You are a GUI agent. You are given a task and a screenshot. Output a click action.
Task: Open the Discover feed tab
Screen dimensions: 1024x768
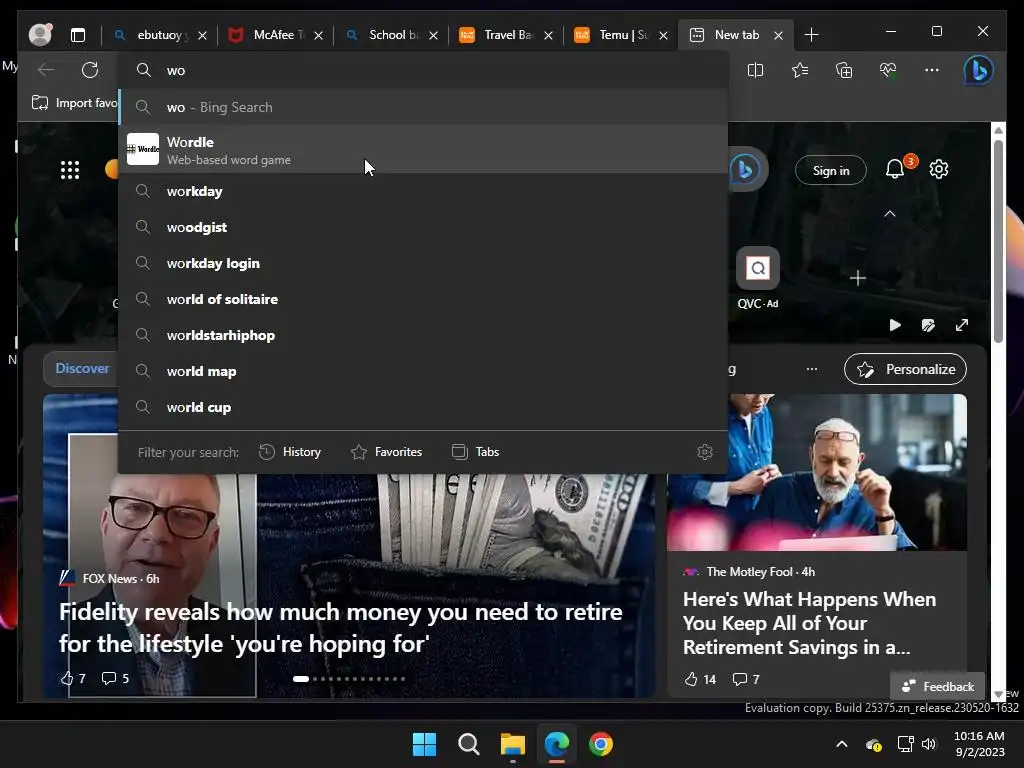(x=82, y=368)
